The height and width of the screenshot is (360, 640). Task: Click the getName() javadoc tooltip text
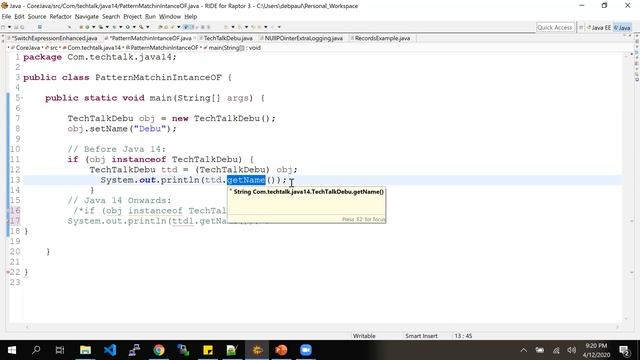tap(309, 191)
